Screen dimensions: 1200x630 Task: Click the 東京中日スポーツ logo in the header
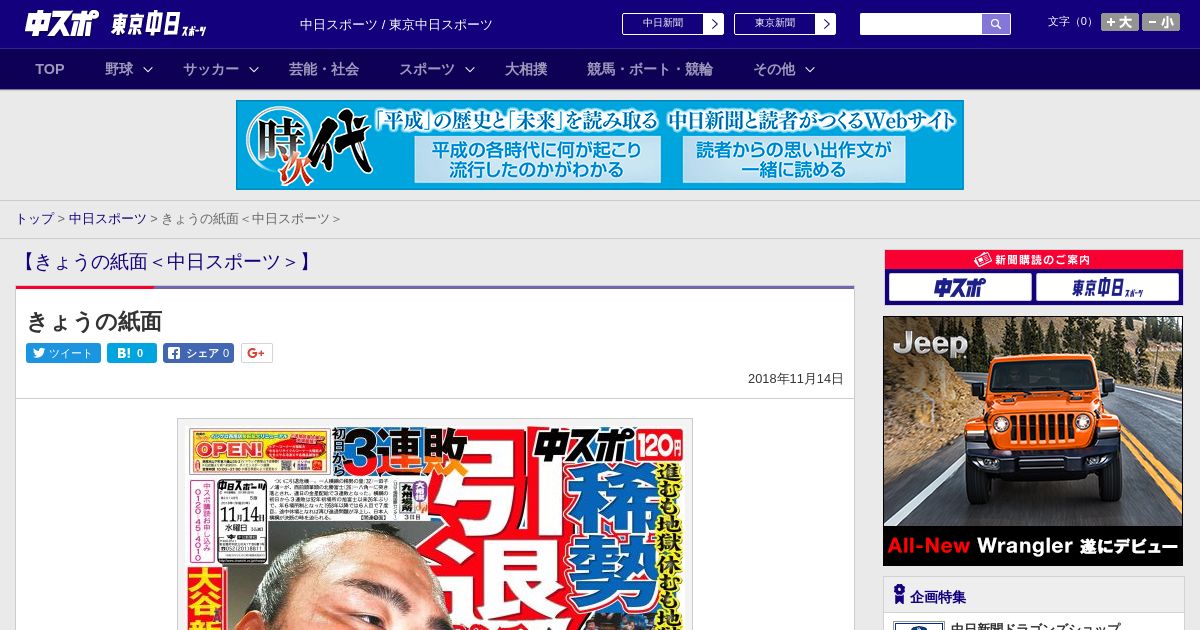159,25
